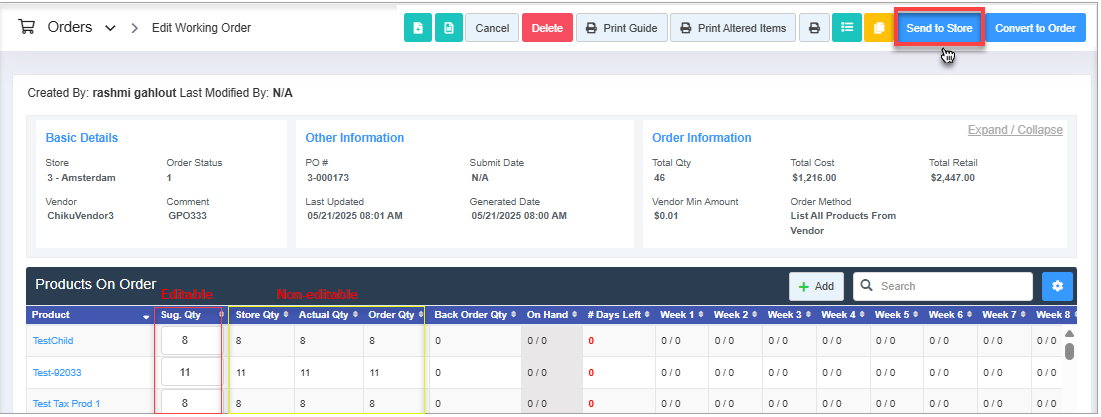Click store value 3 - Amsterdam
1101x417 pixels.
point(81,178)
